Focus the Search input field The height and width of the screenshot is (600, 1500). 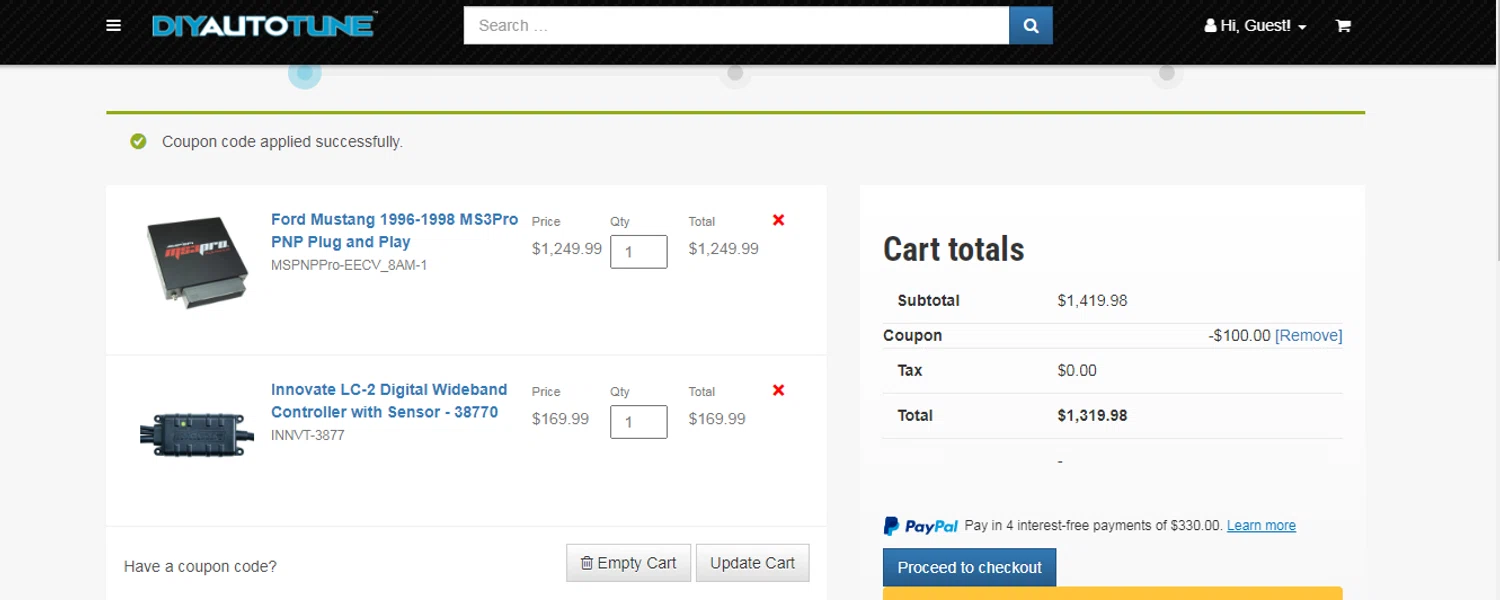click(736, 26)
